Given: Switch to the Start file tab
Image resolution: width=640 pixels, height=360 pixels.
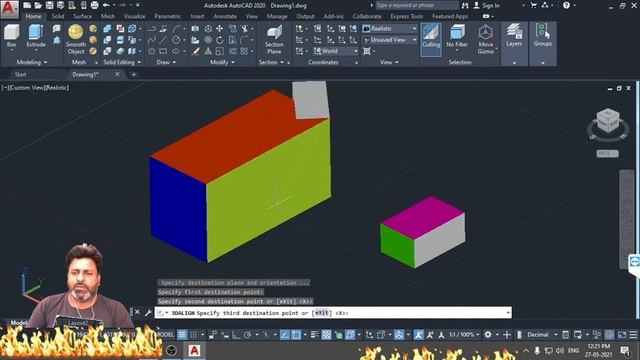Looking at the screenshot, I should tap(20, 74).
